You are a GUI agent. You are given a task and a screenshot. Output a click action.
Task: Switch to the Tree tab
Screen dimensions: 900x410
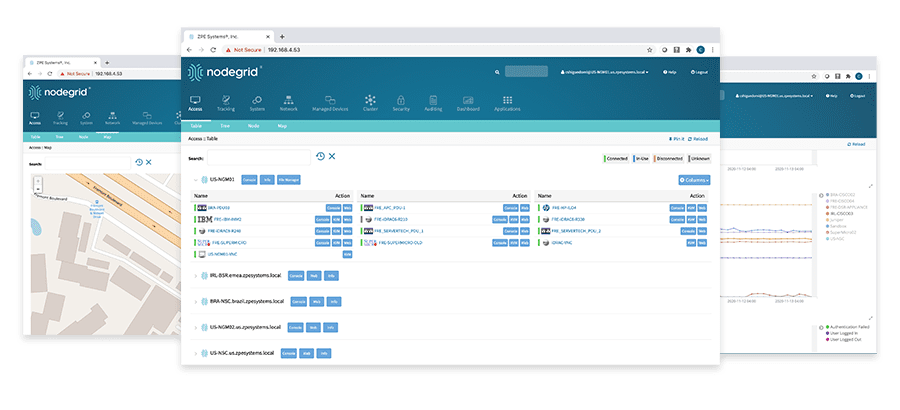coord(224,126)
